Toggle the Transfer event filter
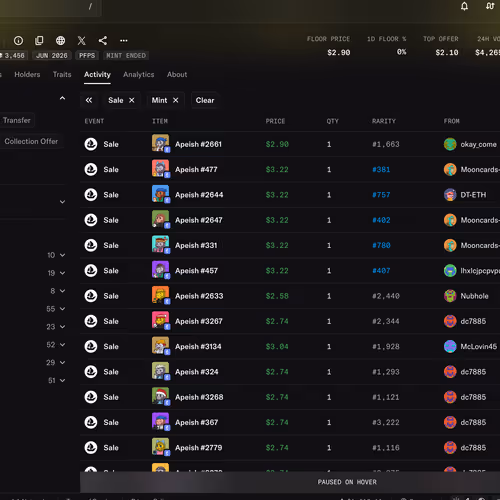This screenshot has height=500, width=500. click(x=17, y=120)
